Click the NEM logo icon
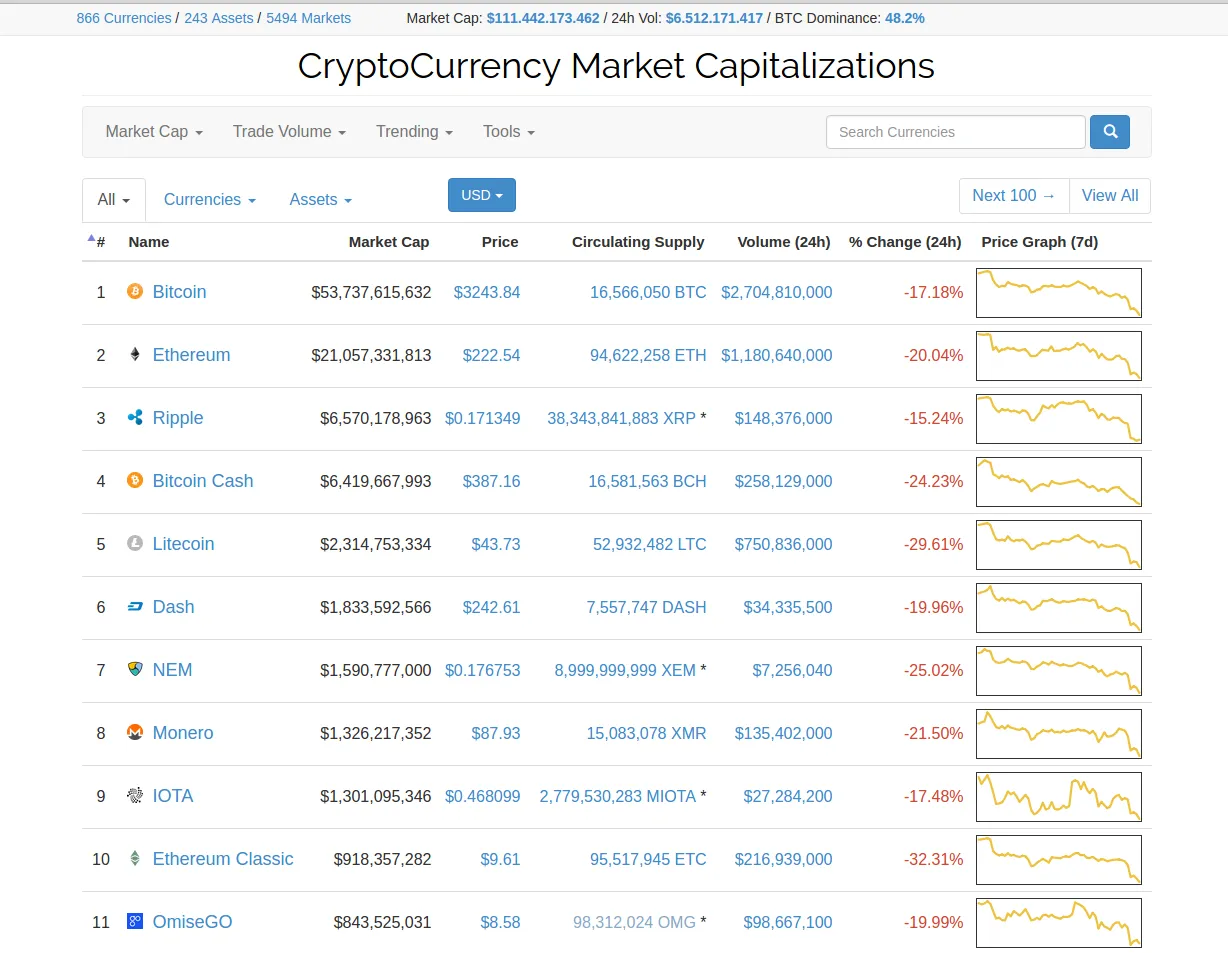This screenshot has width=1228, height=953. [x=135, y=670]
